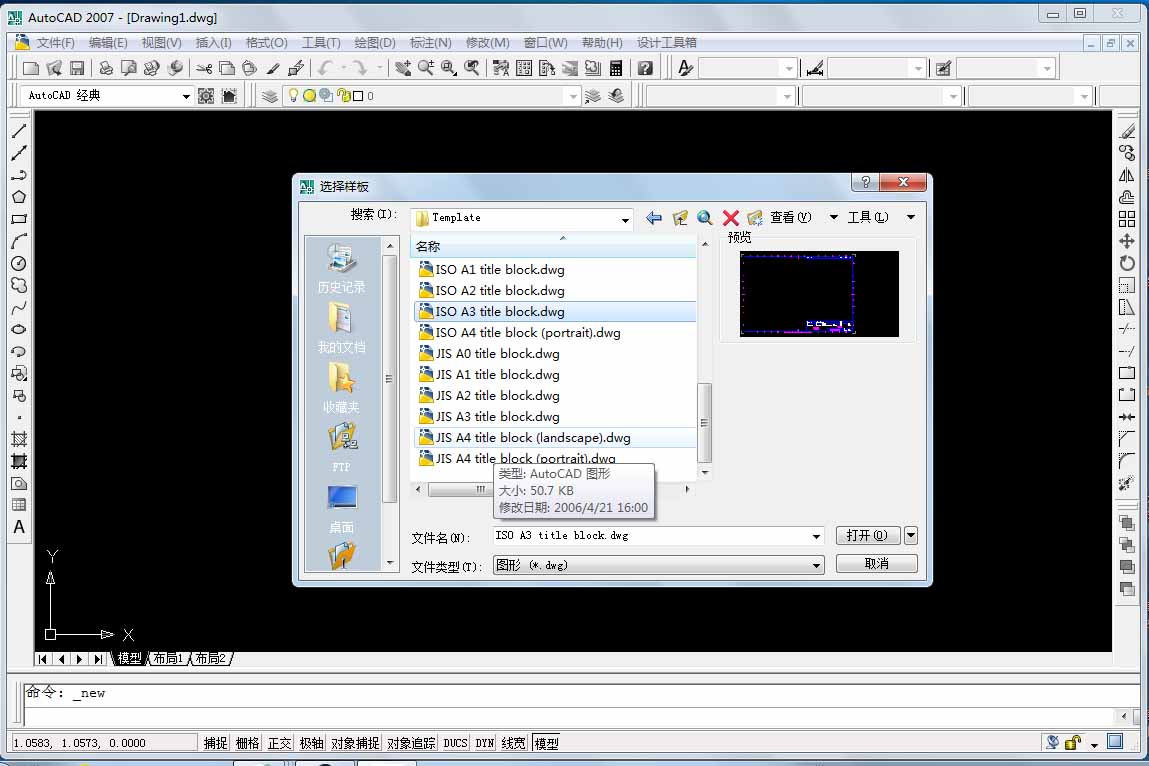Viewport: 1149px width, 766px height.
Task: Open 历史记录 history in dialog sidebar
Action: click(x=341, y=269)
